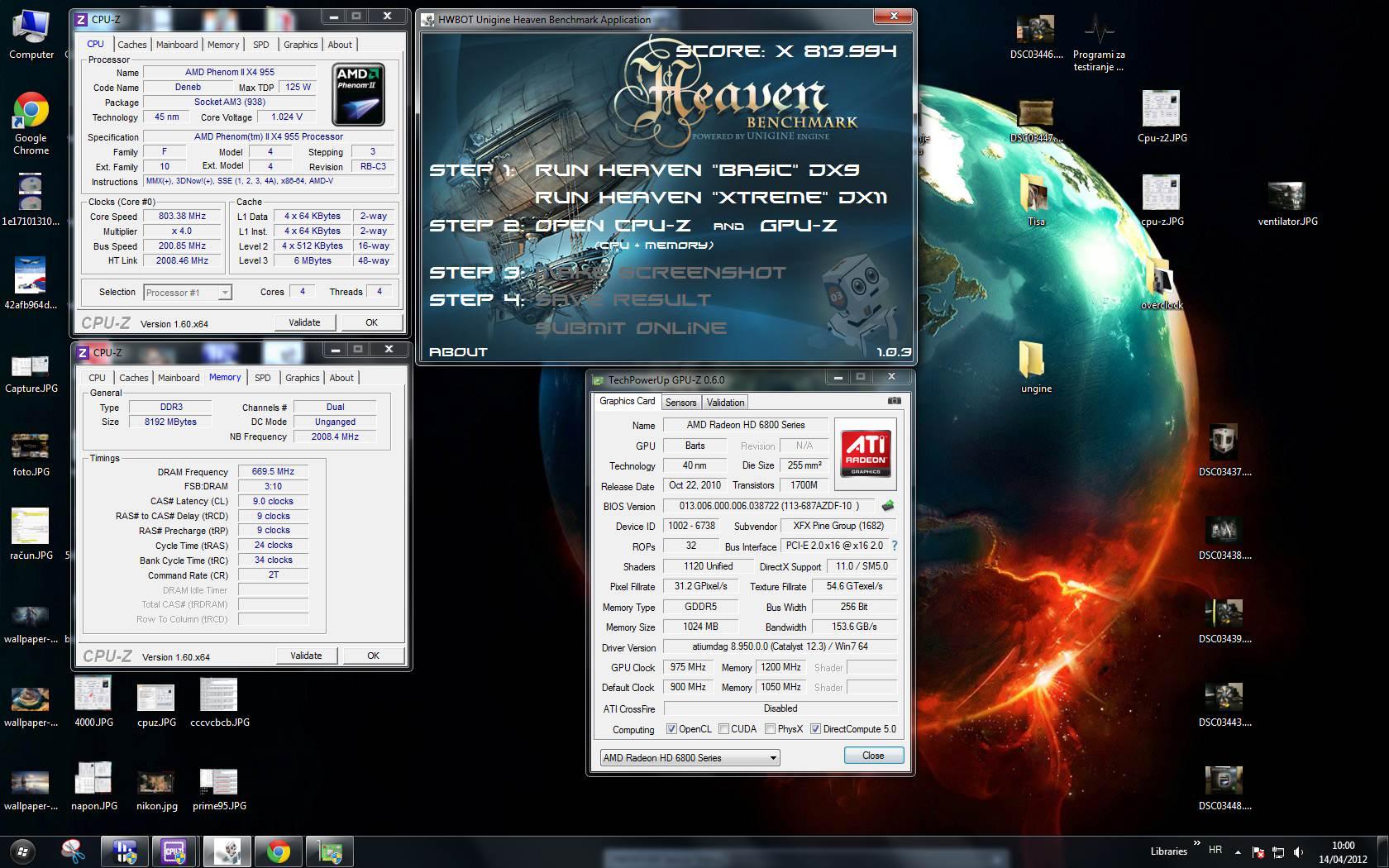Image resolution: width=1389 pixels, height=868 pixels.
Task: Select the račun.JPG desktop file
Action: point(31,534)
